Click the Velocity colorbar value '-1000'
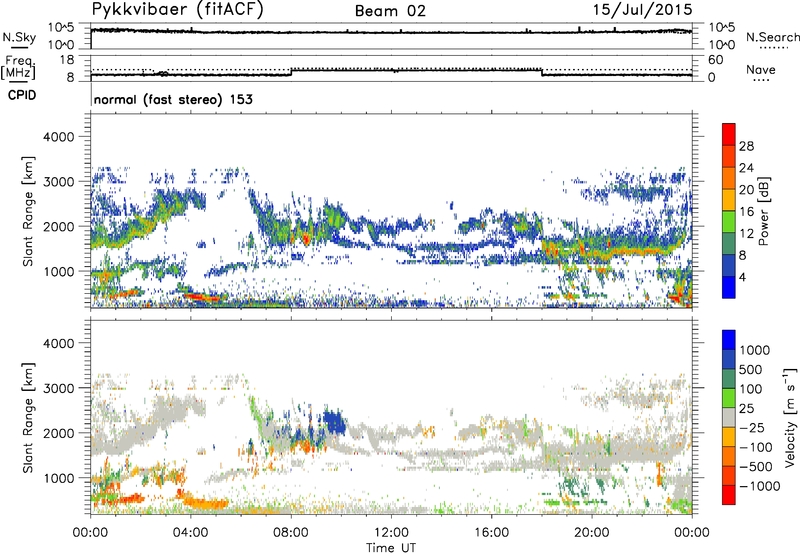The image size is (800, 554). click(759, 486)
